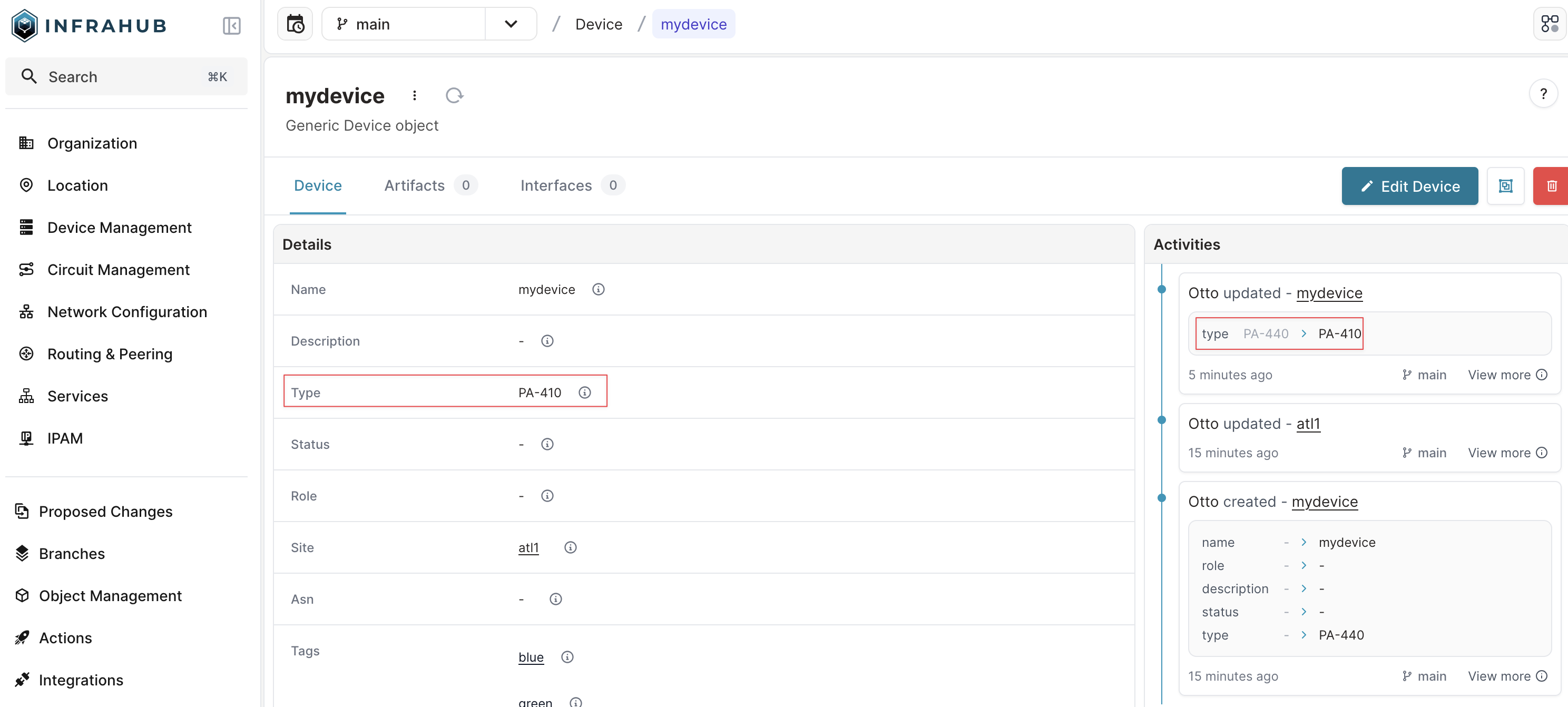Show info for the Status field
1568x707 pixels.
547,445
